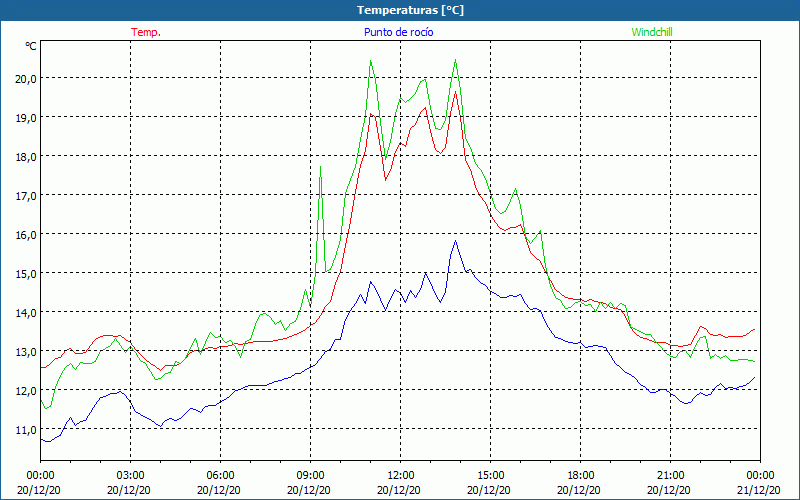Screen dimensions: 800x500
Task: Click the green Windchill spike just after 09:00
Action: (320, 168)
